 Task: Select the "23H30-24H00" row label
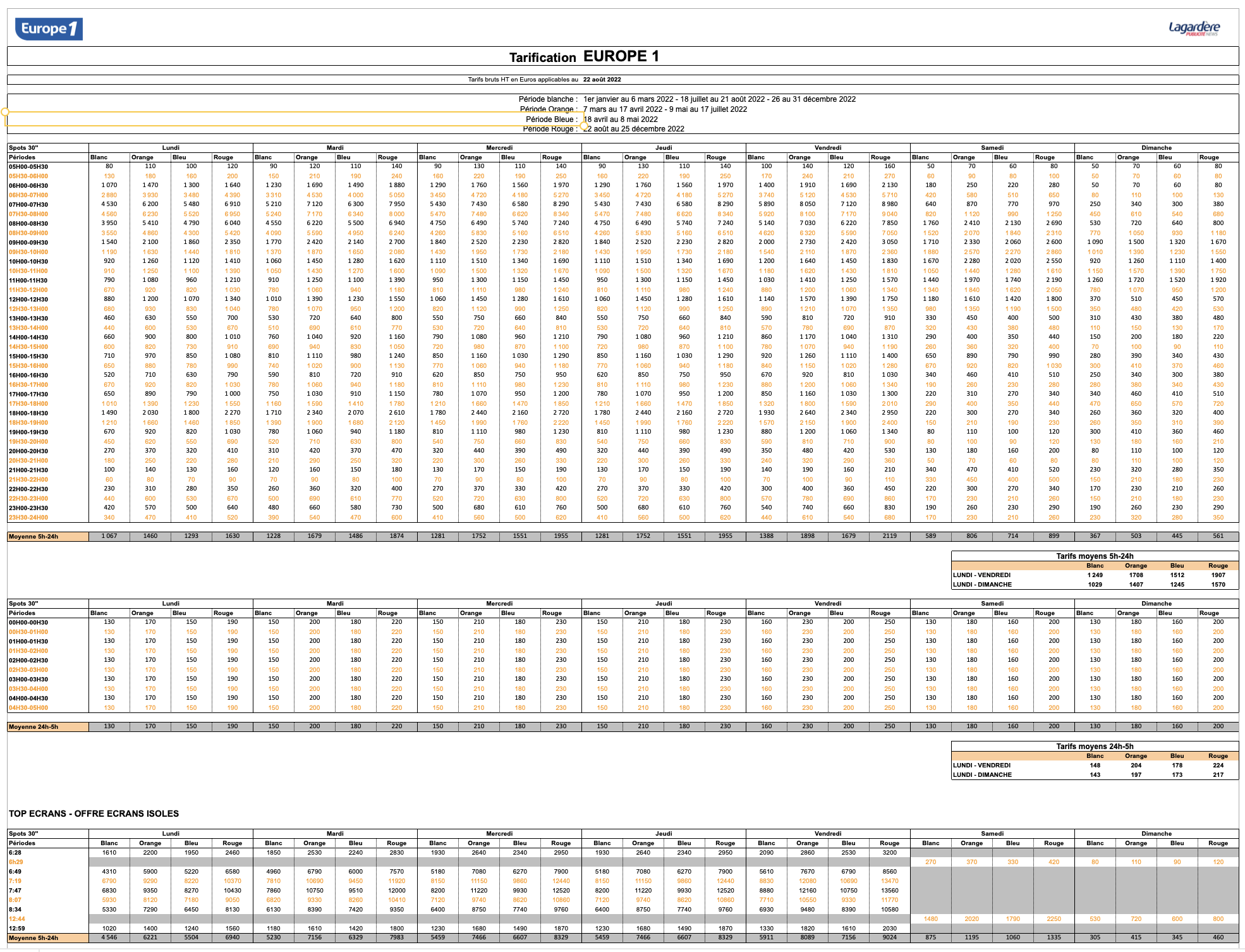(28, 518)
